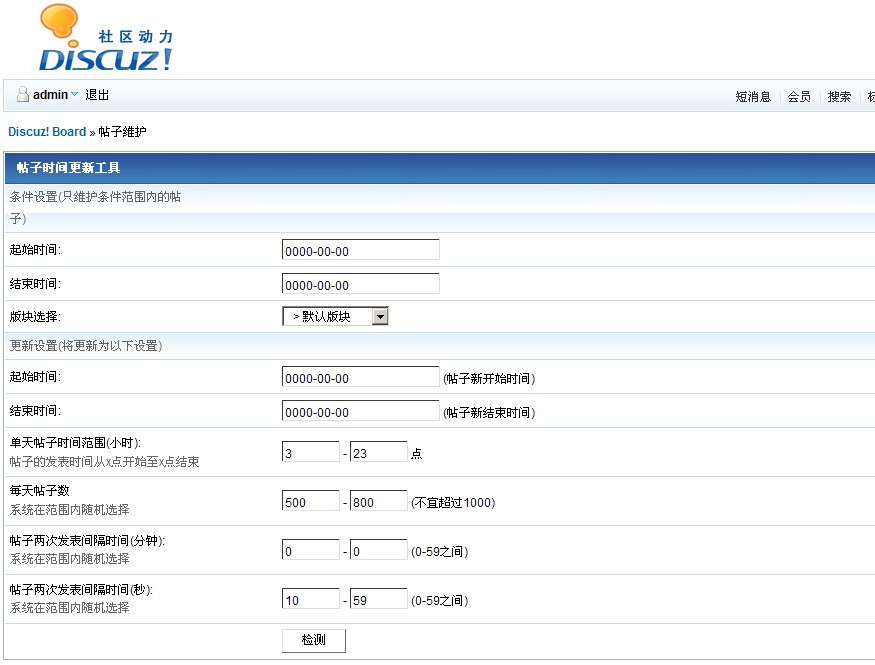
Task: Focus the condition 起始时间 date field
Action: tap(360, 250)
